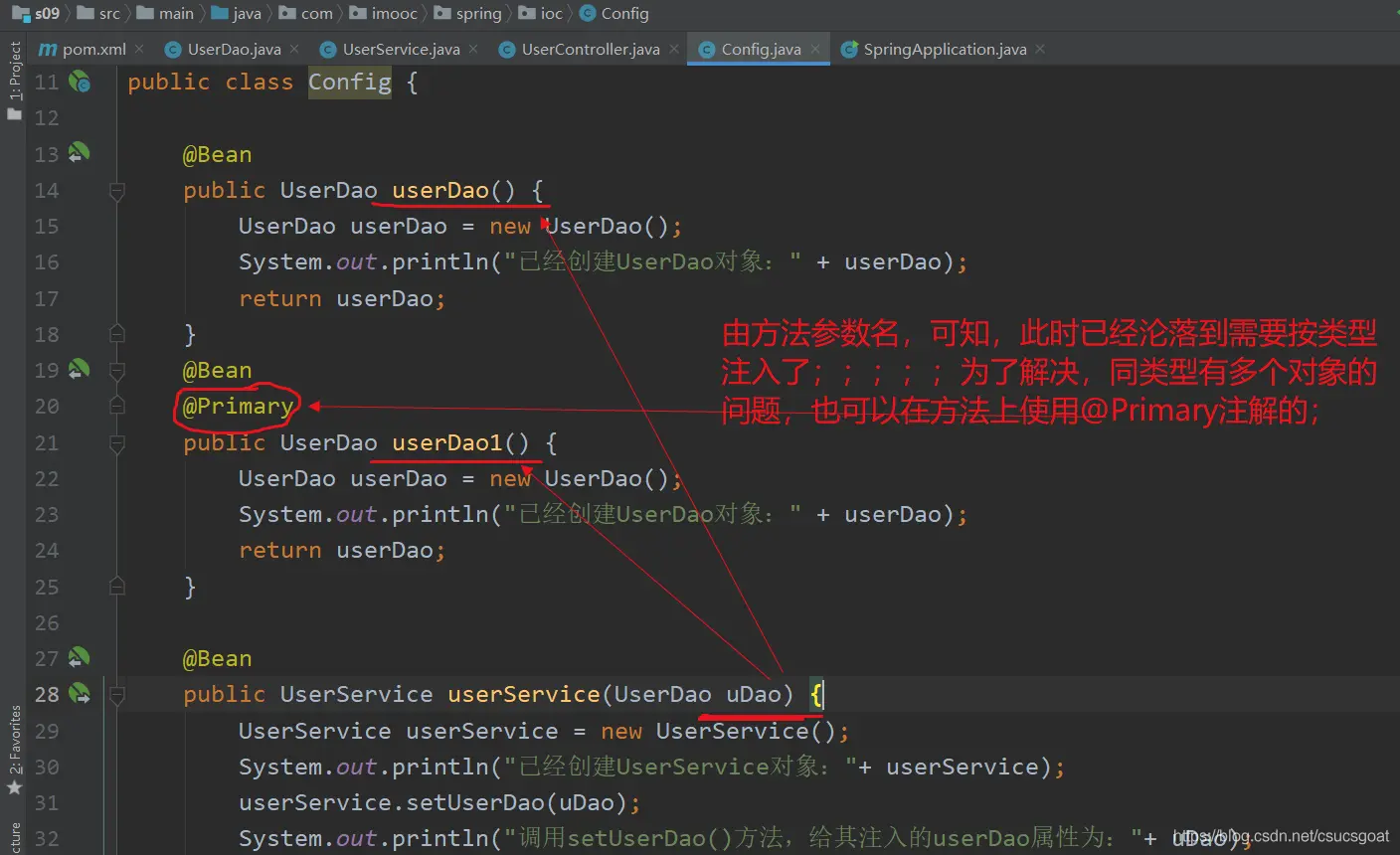Click Spring config gutter icon on line 11

coord(80,83)
